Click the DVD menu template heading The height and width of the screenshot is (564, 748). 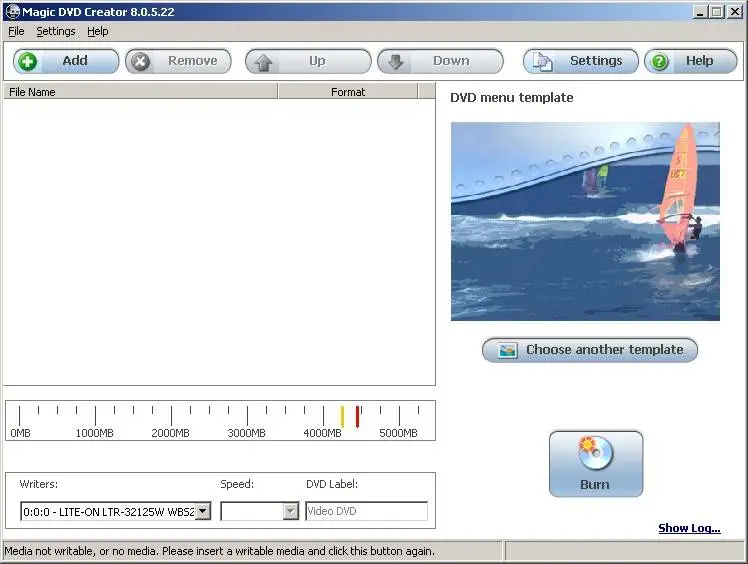pyautogui.click(x=511, y=97)
